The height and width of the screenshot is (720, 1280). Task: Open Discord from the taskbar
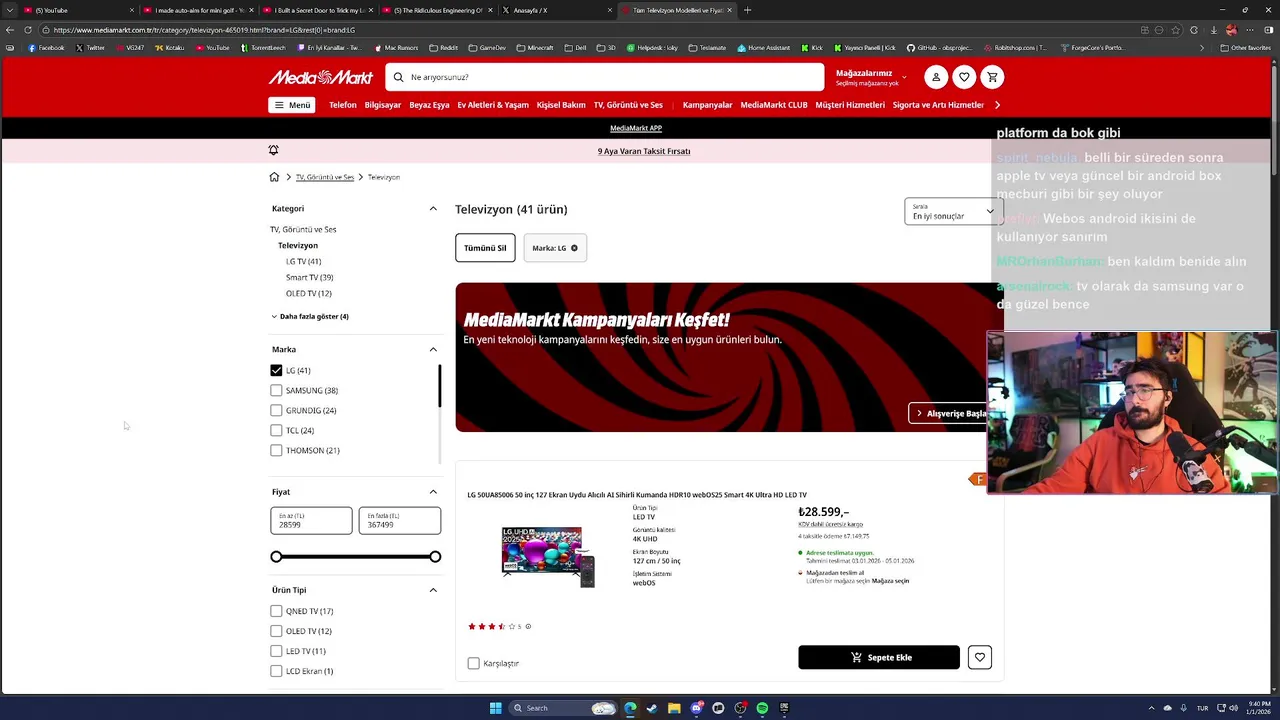696,708
